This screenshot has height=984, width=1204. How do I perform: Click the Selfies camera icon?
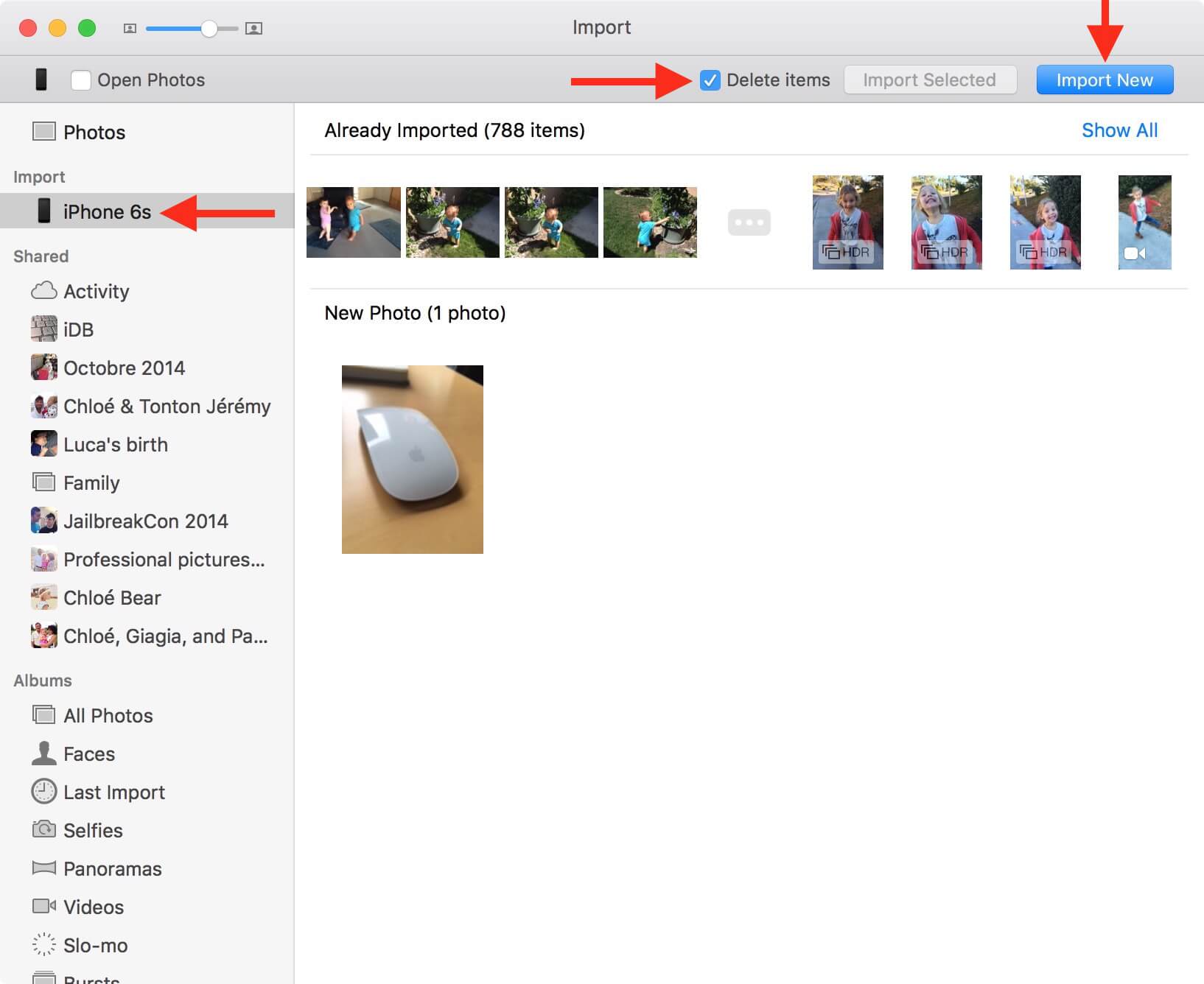coord(44,829)
